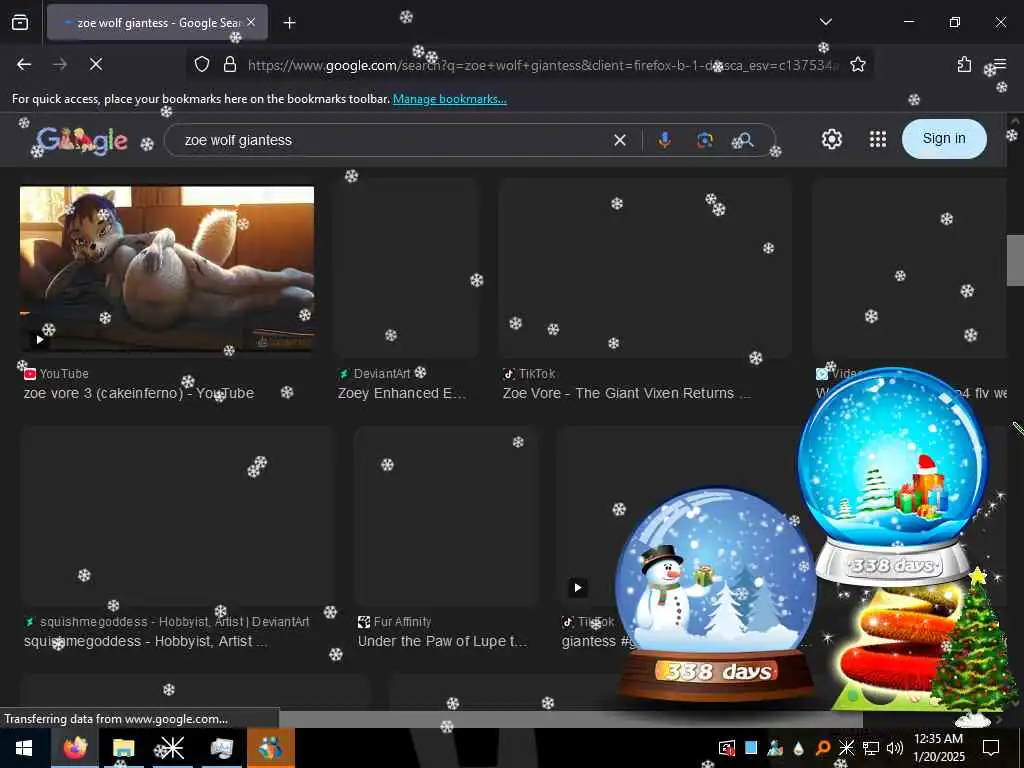Open 'squishmegoddess - Hobbyist, Artist ...' result title
The width and height of the screenshot is (1024, 768).
click(145, 641)
